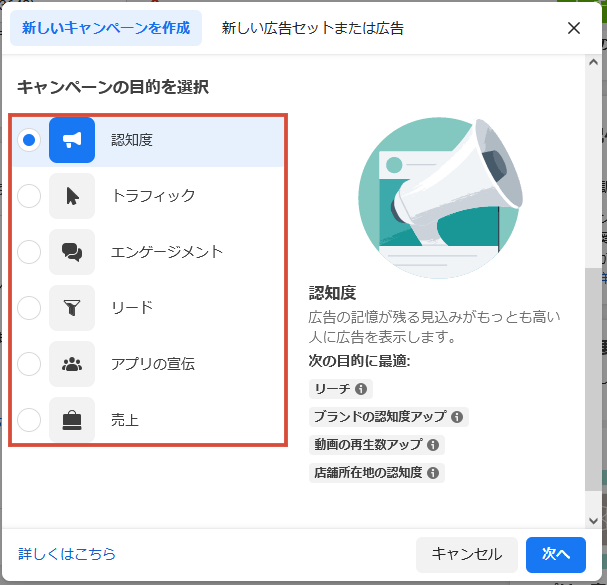607x585 pixels.
Task: Click the ブランドの認知度アップ tag
Action: pos(389,417)
